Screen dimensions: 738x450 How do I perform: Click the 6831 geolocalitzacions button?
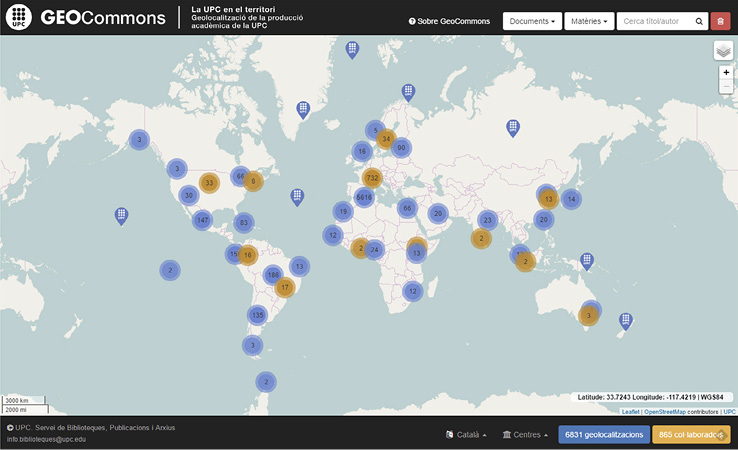[603, 435]
